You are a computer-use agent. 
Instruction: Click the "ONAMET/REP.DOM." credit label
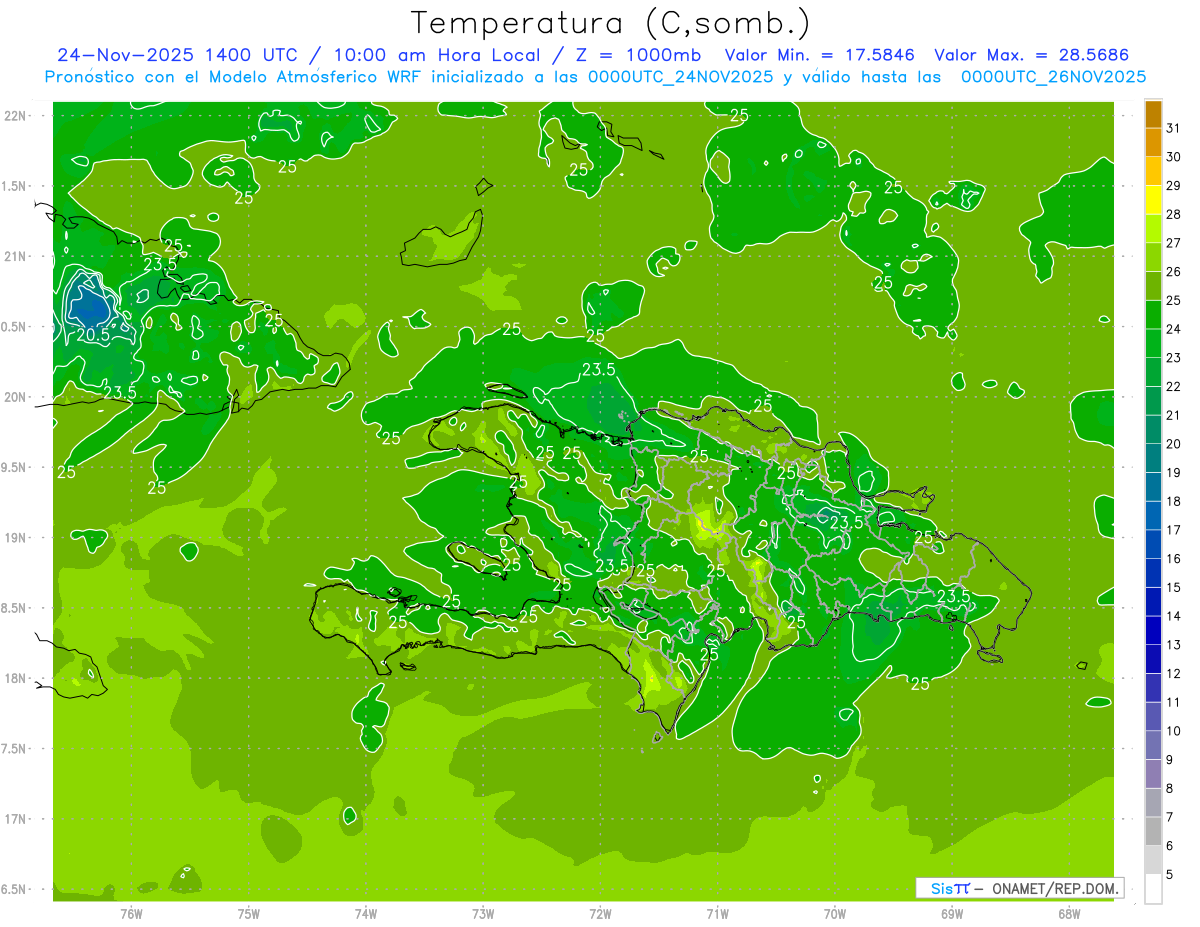pos(1054,888)
